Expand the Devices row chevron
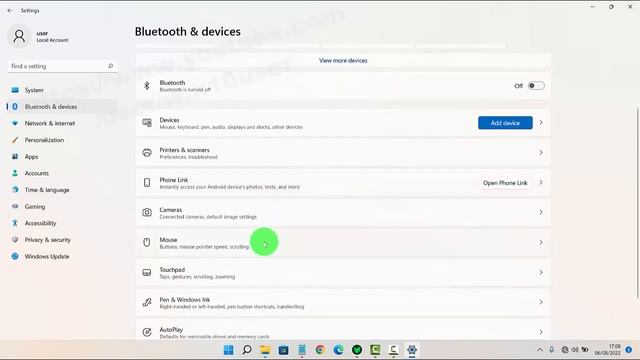The height and width of the screenshot is (360, 640). coord(541,122)
